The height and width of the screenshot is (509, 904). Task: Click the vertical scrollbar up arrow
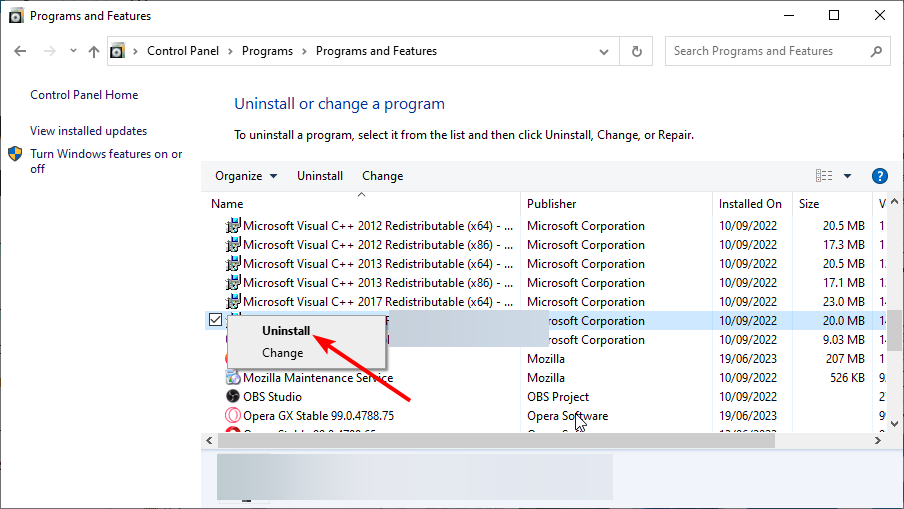pyautogui.click(x=894, y=201)
